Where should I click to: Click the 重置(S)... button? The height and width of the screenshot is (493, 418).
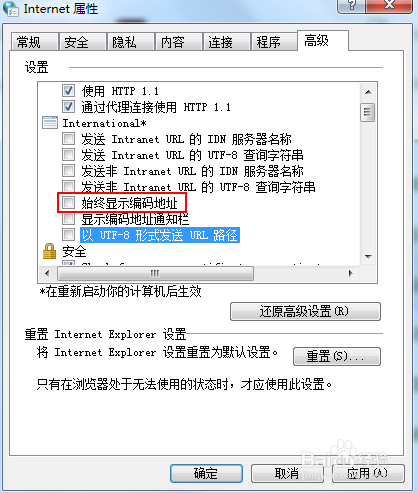point(337,356)
